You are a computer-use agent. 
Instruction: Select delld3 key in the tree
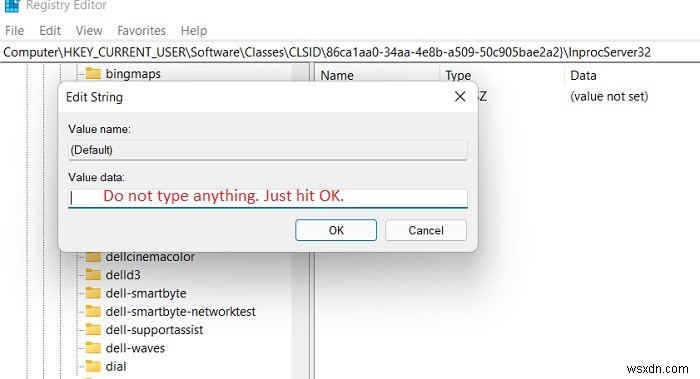[x=123, y=275]
